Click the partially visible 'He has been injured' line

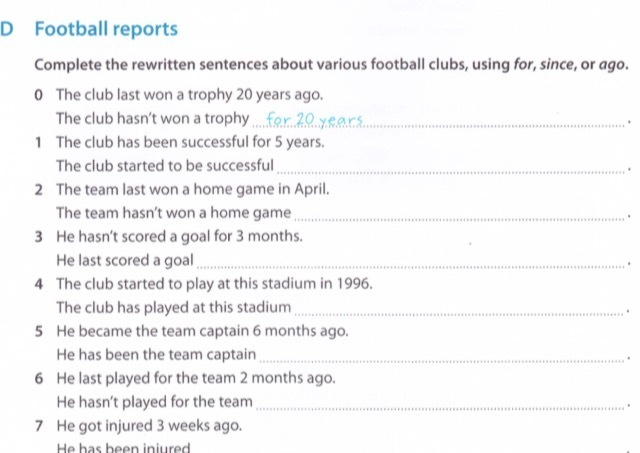pos(123,447)
